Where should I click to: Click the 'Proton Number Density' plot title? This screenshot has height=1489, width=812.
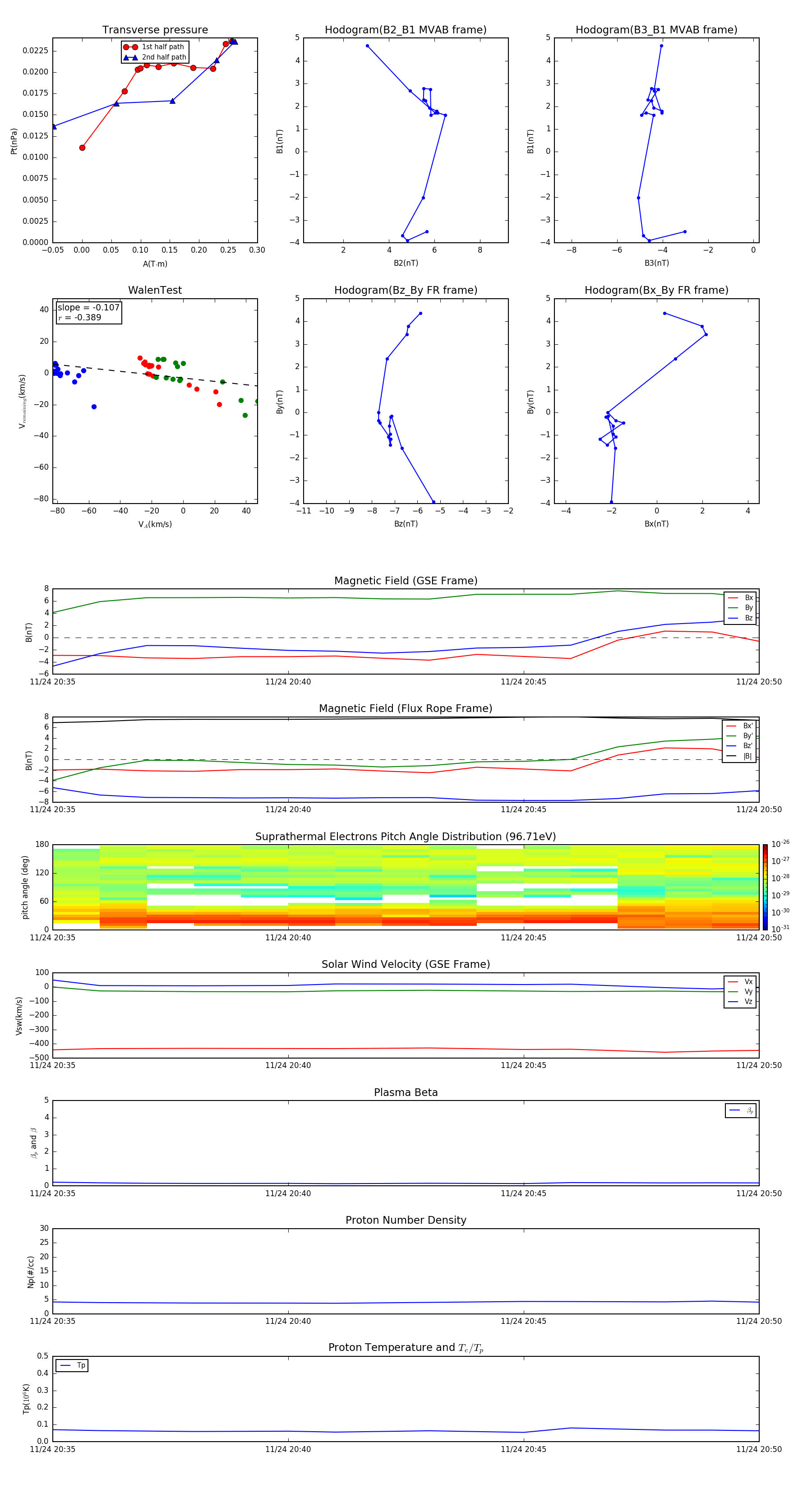(x=405, y=1220)
